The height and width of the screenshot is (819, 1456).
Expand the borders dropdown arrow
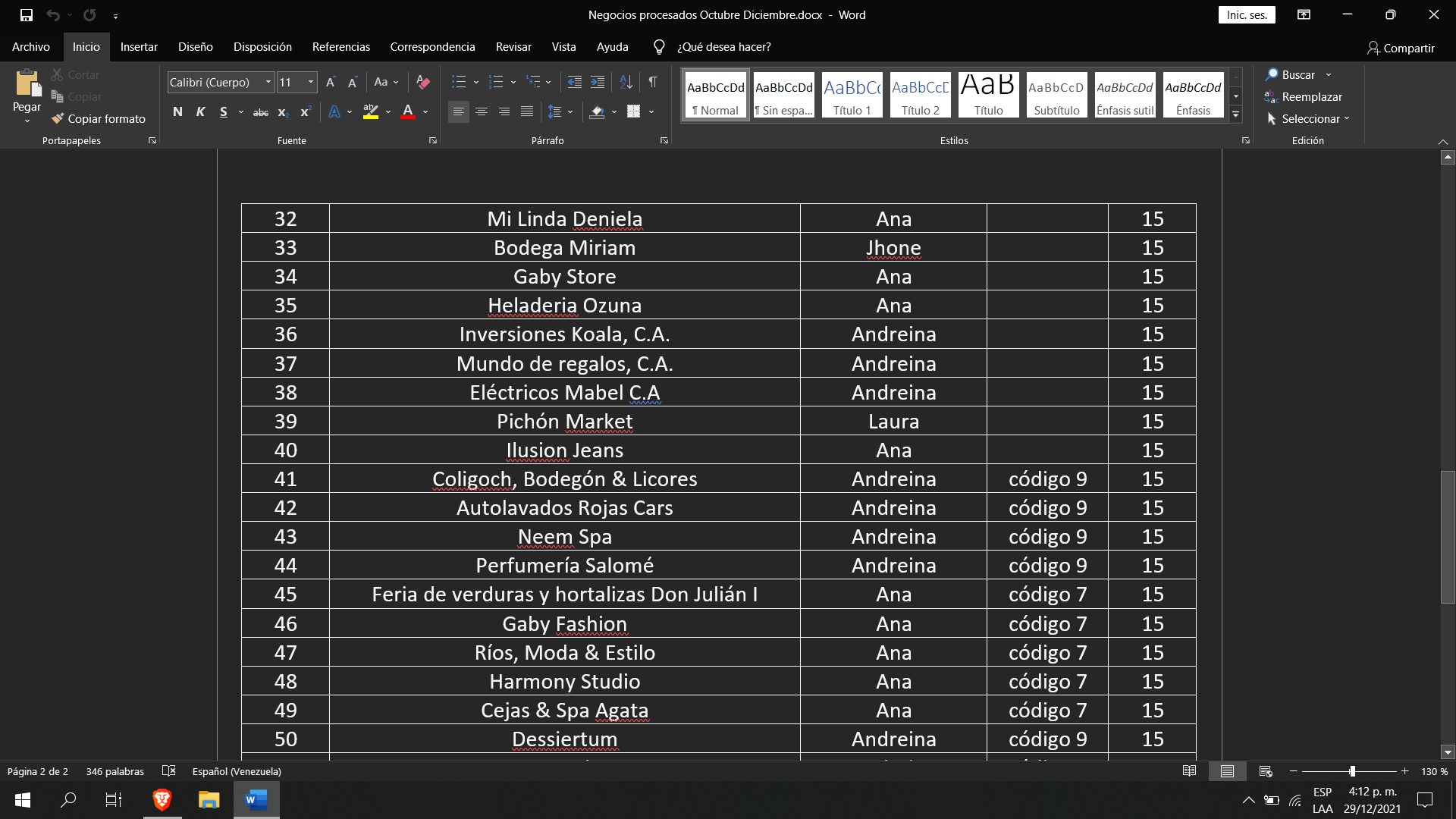coord(651,112)
